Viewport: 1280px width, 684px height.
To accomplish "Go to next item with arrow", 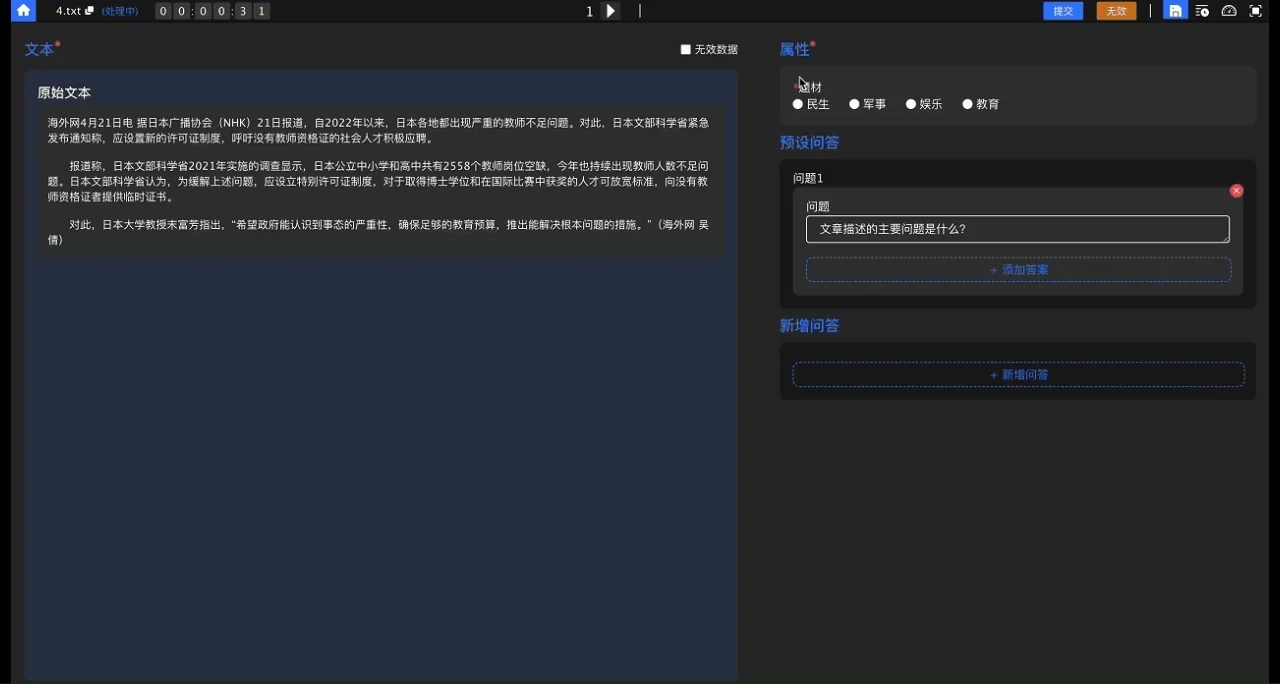I will (x=611, y=11).
